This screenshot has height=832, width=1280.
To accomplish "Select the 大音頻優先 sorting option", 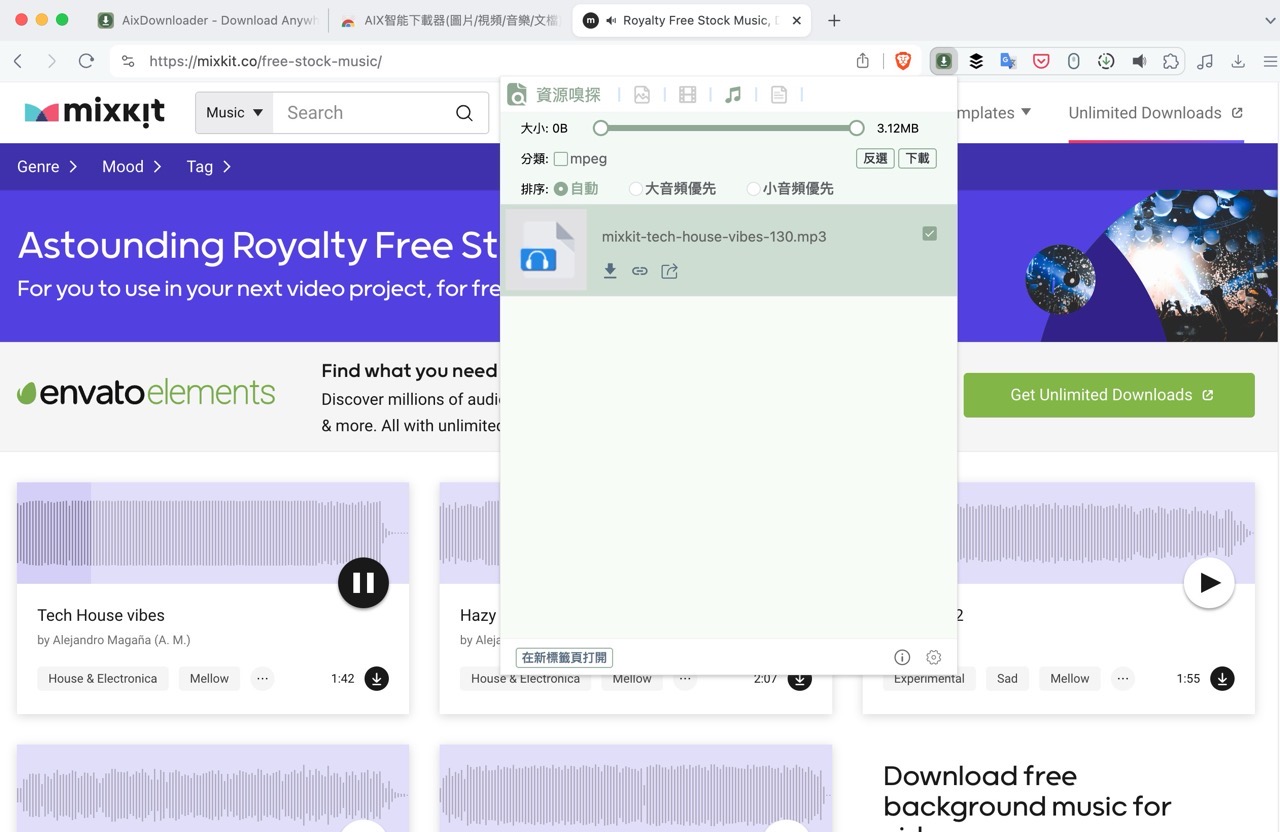I will (x=636, y=188).
